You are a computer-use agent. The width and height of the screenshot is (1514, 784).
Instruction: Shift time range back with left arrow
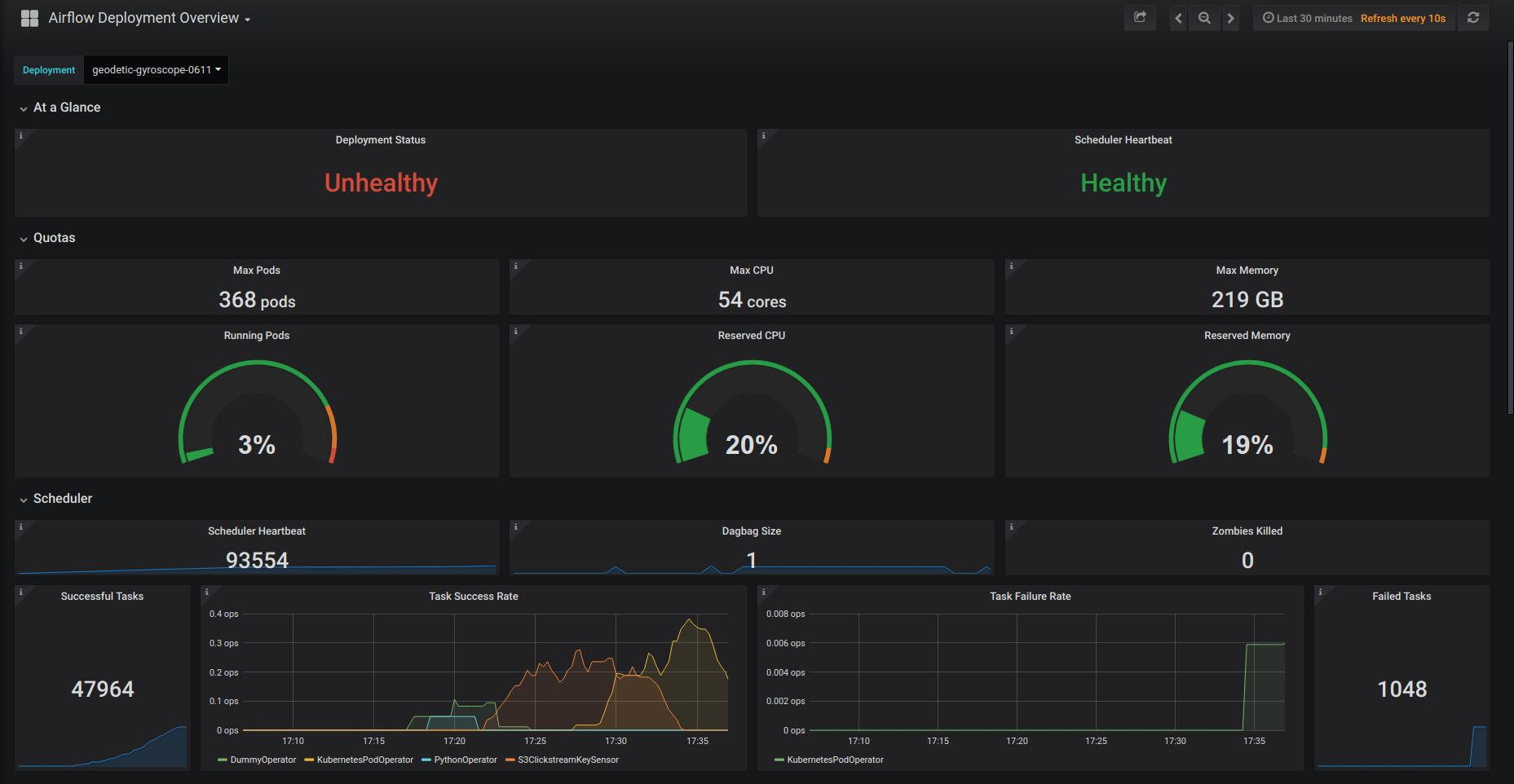coord(1177,17)
